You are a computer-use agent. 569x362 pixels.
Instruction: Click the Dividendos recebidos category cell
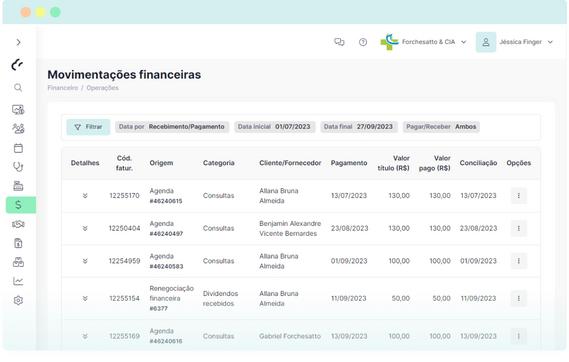pyautogui.click(x=220, y=299)
